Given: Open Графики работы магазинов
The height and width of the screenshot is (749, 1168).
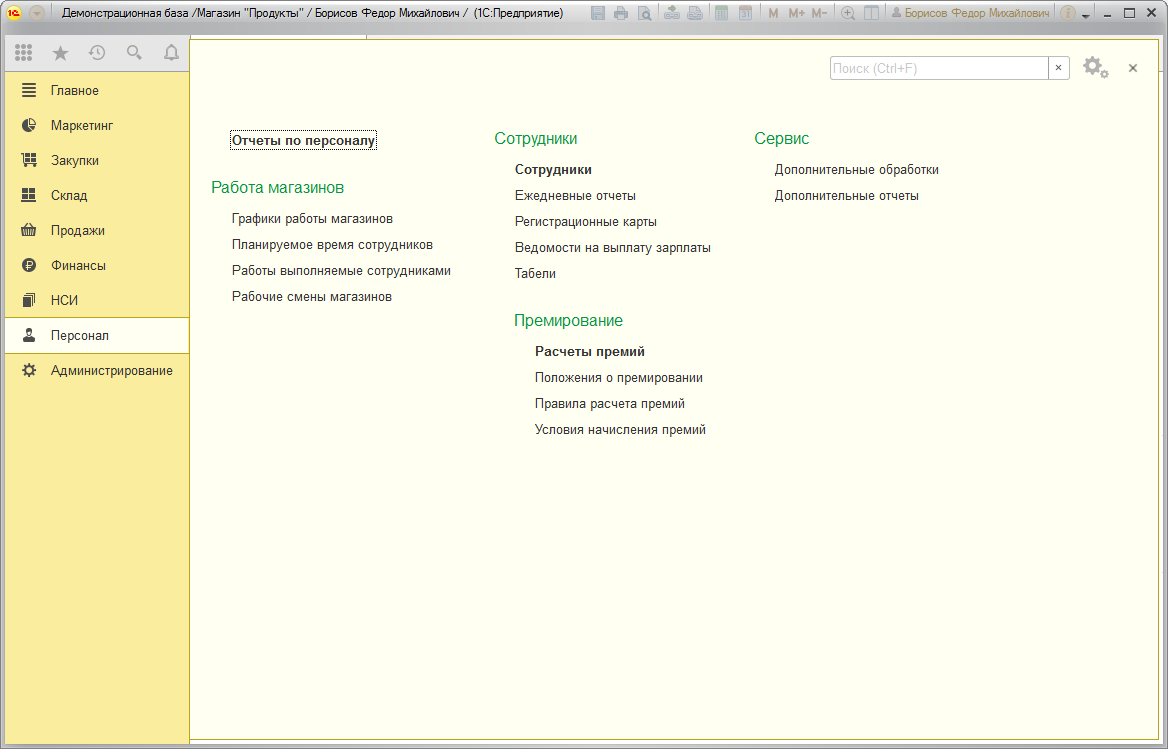Looking at the screenshot, I should coord(312,219).
